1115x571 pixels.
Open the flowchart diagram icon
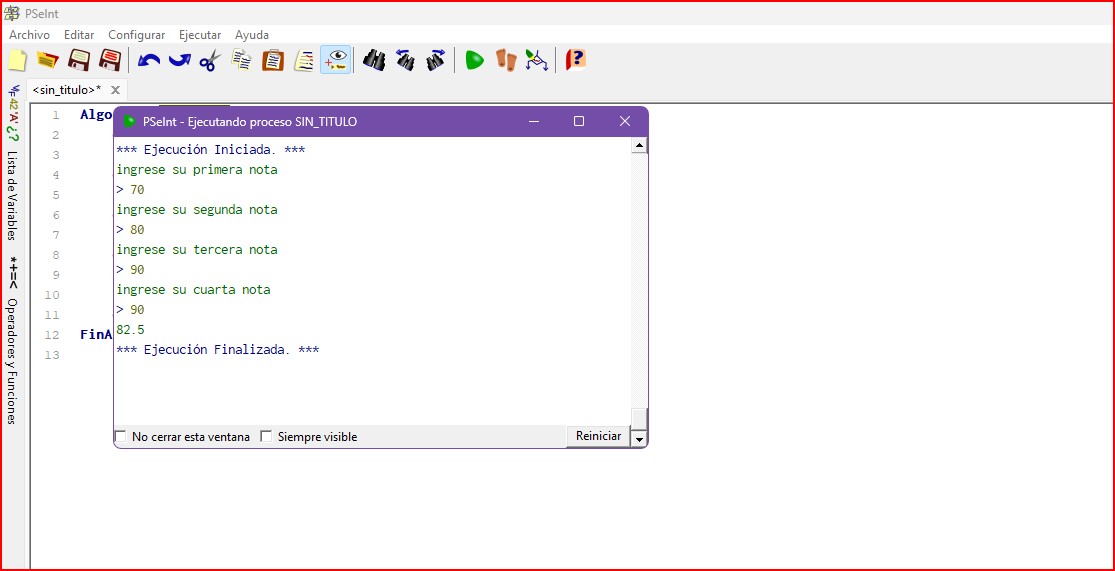pos(537,61)
